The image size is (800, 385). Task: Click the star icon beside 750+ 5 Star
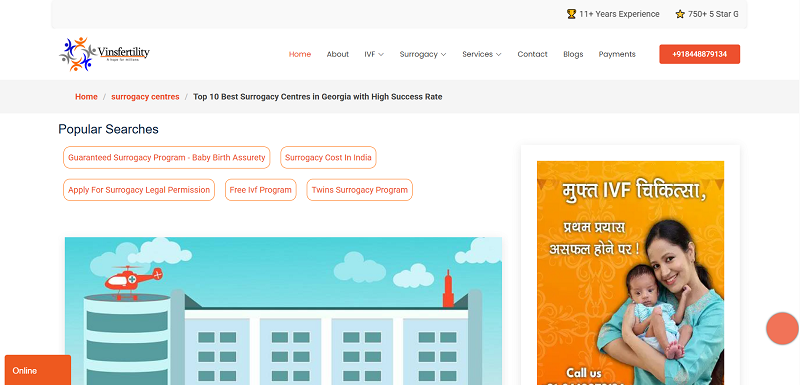tap(680, 14)
